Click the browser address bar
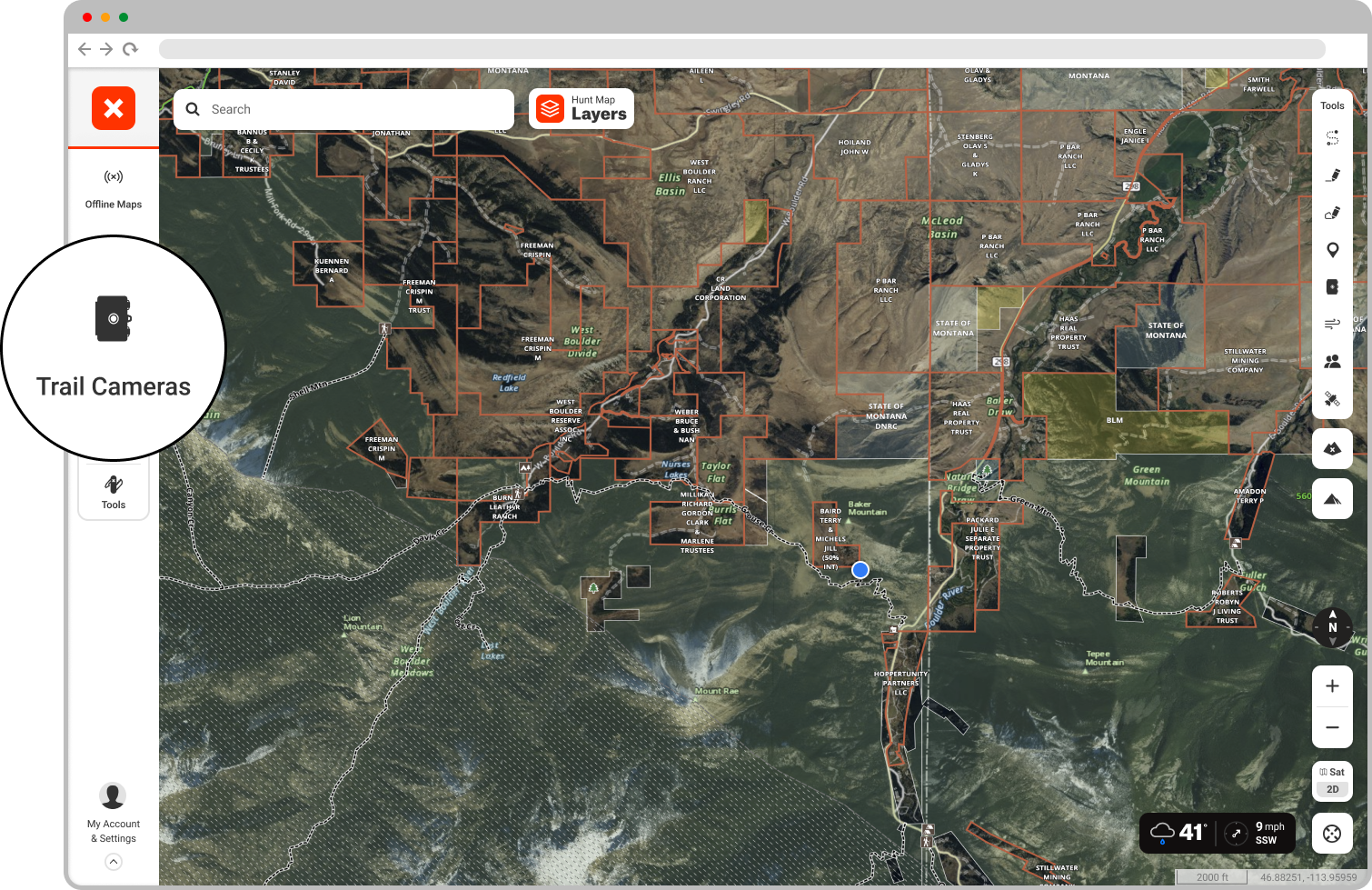 (741, 49)
